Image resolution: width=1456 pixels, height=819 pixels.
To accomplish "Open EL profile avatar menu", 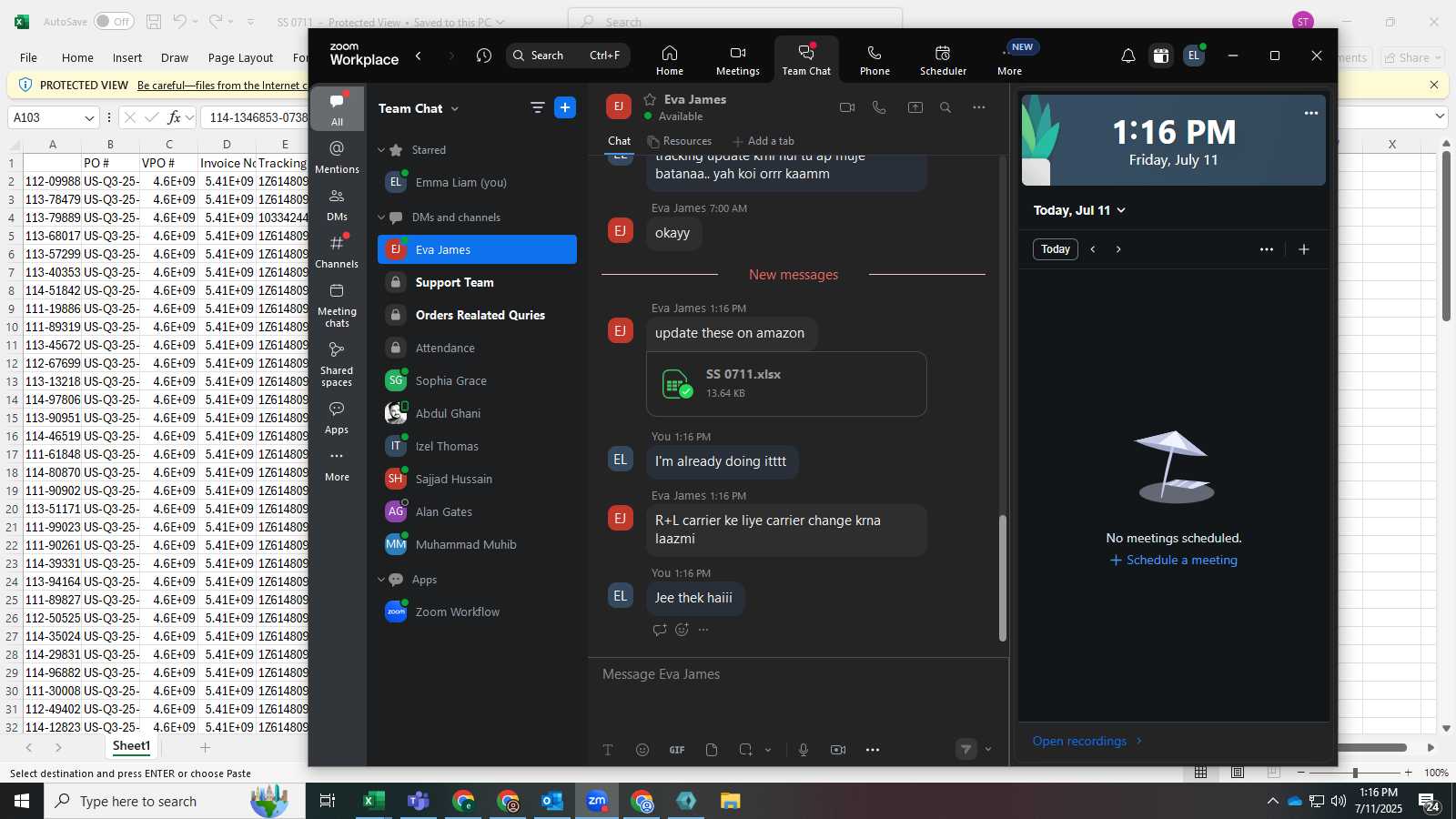I will coord(1194,56).
